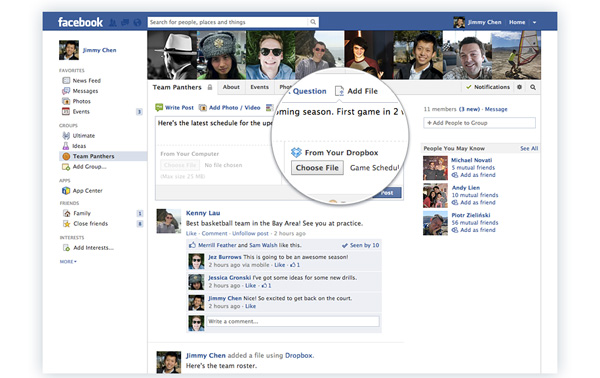Click the lock privacy icon beside Team Panthers
Viewport: 600px width, 378px height.
[210, 87]
